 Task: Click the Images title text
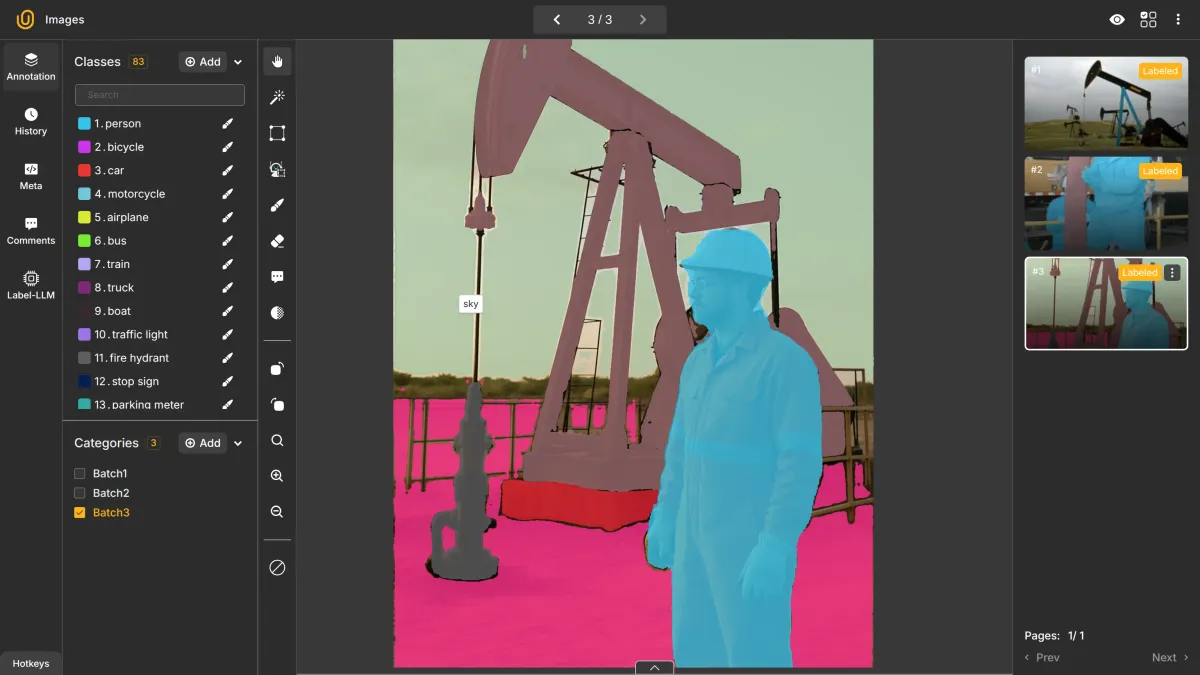point(65,19)
